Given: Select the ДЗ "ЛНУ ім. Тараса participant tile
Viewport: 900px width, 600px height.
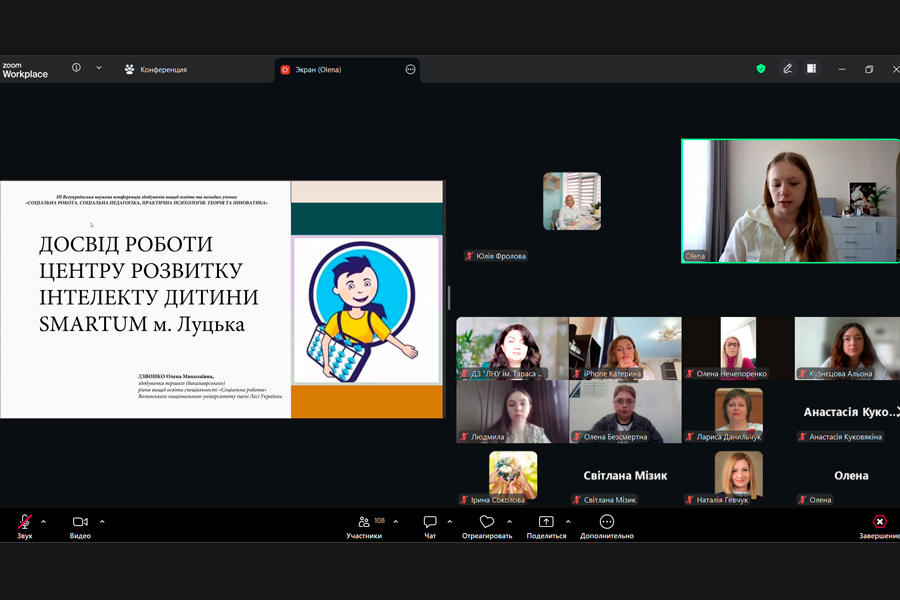Looking at the screenshot, I should 512,349.
